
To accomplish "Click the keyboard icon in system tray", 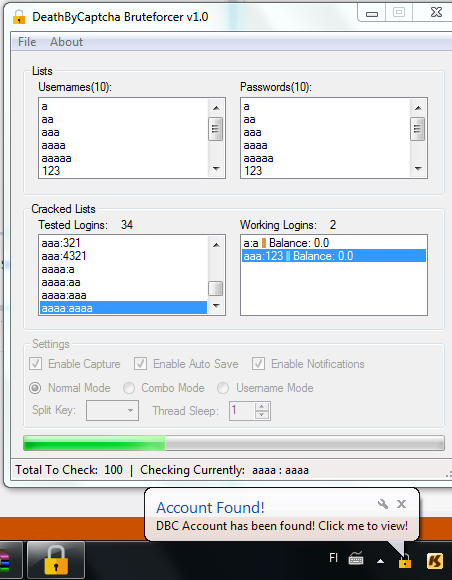I will [x=356, y=559].
